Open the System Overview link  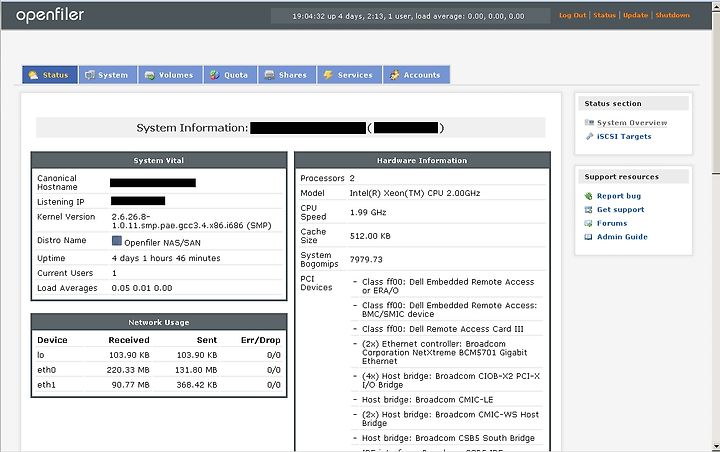pos(632,123)
